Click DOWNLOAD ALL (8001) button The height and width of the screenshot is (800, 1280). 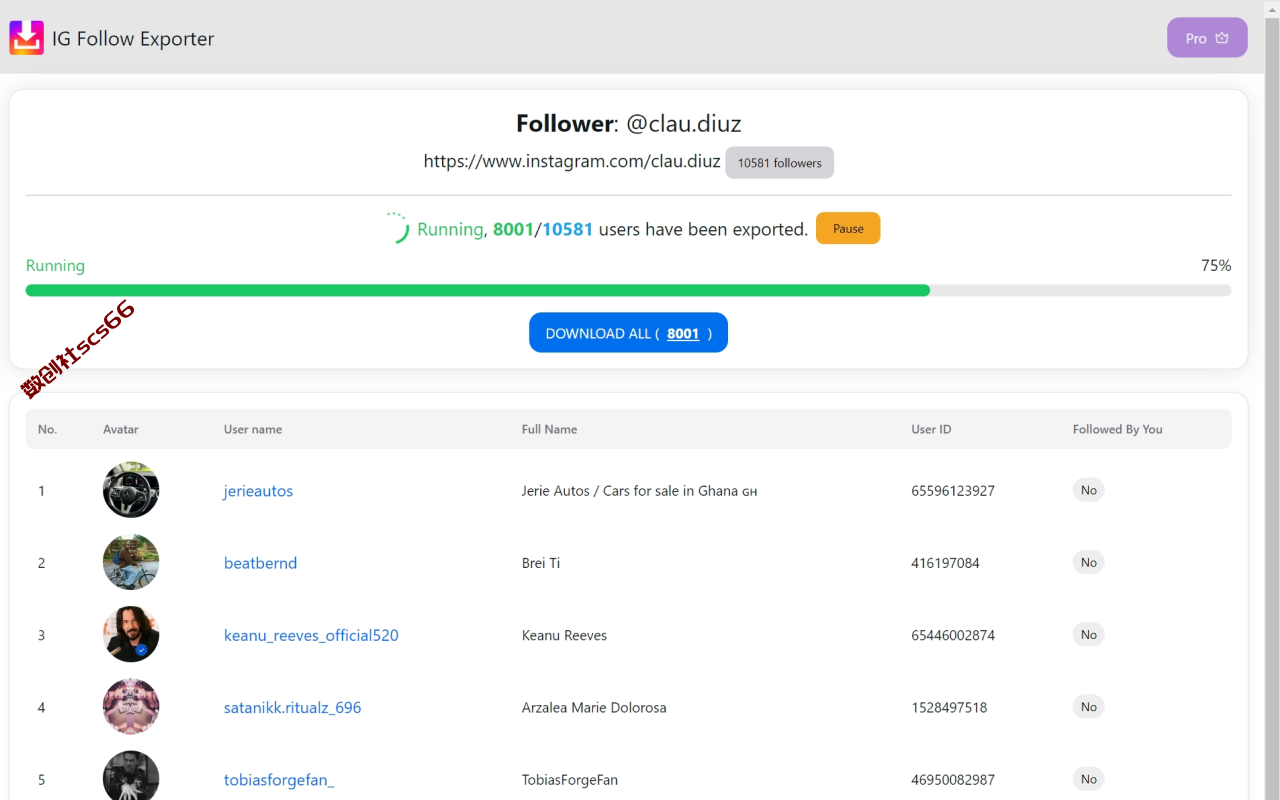pyautogui.click(x=628, y=333)
